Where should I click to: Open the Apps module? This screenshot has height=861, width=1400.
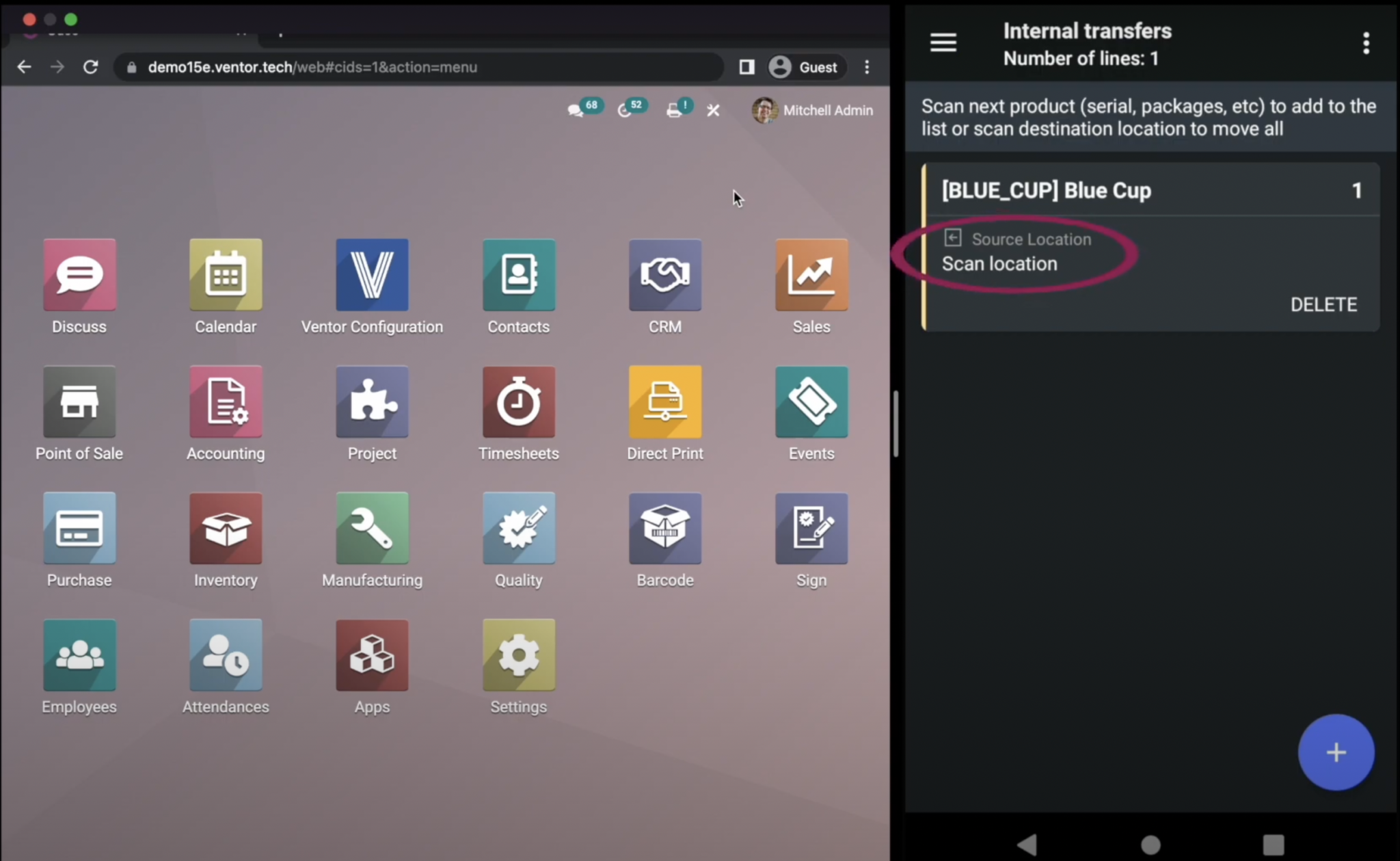pos(372,654)
